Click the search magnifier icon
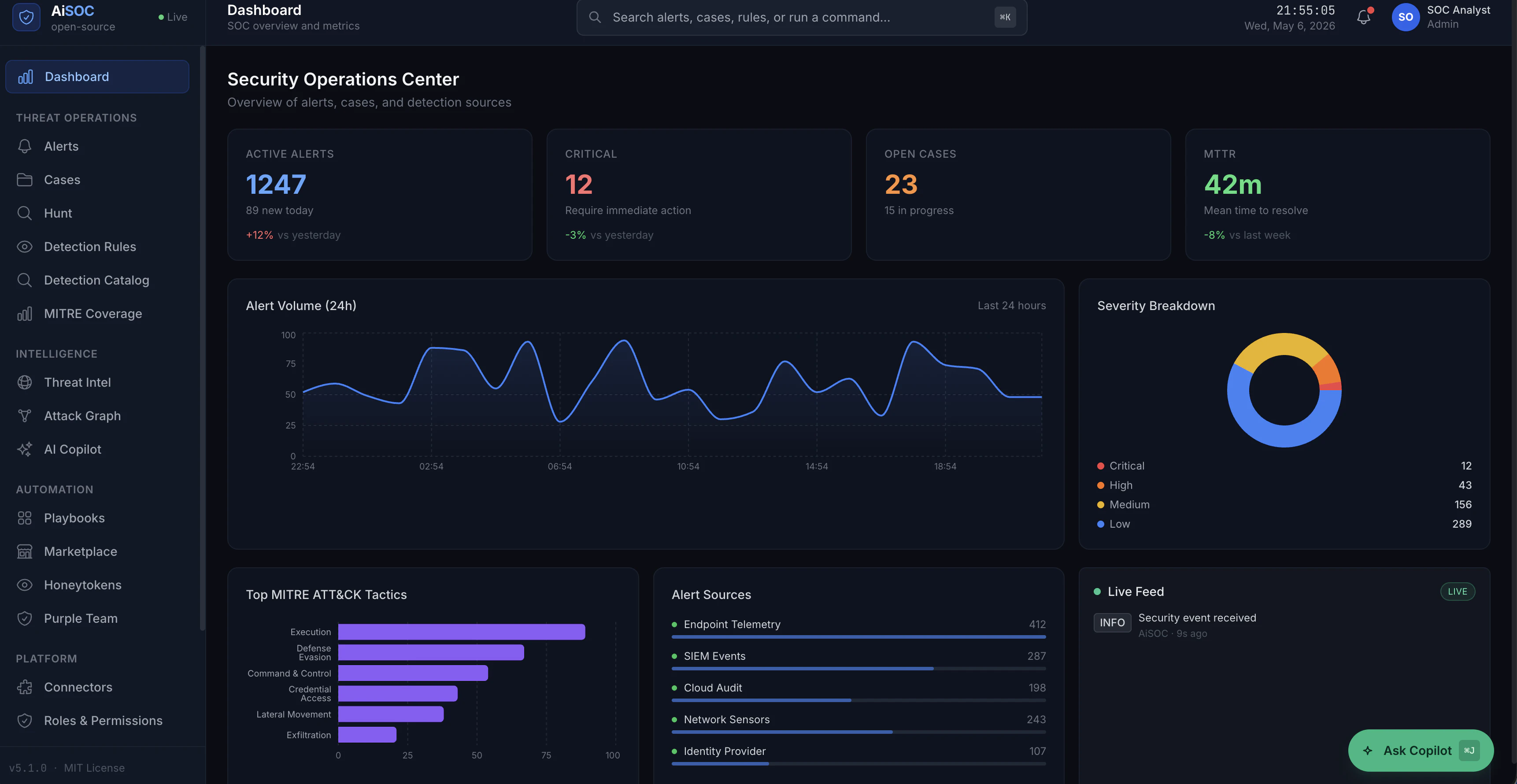 coord(595,17)
